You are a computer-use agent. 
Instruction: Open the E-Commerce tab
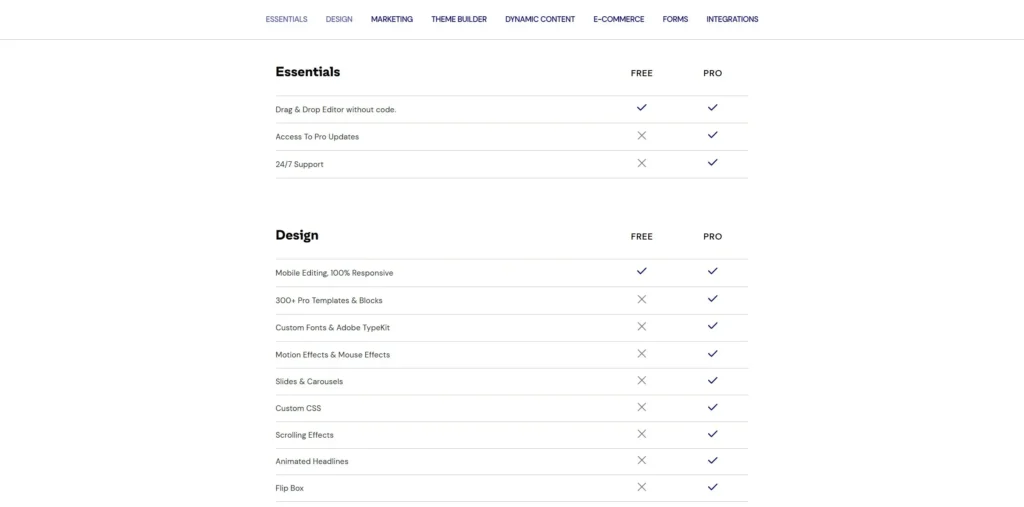[618, 19]
